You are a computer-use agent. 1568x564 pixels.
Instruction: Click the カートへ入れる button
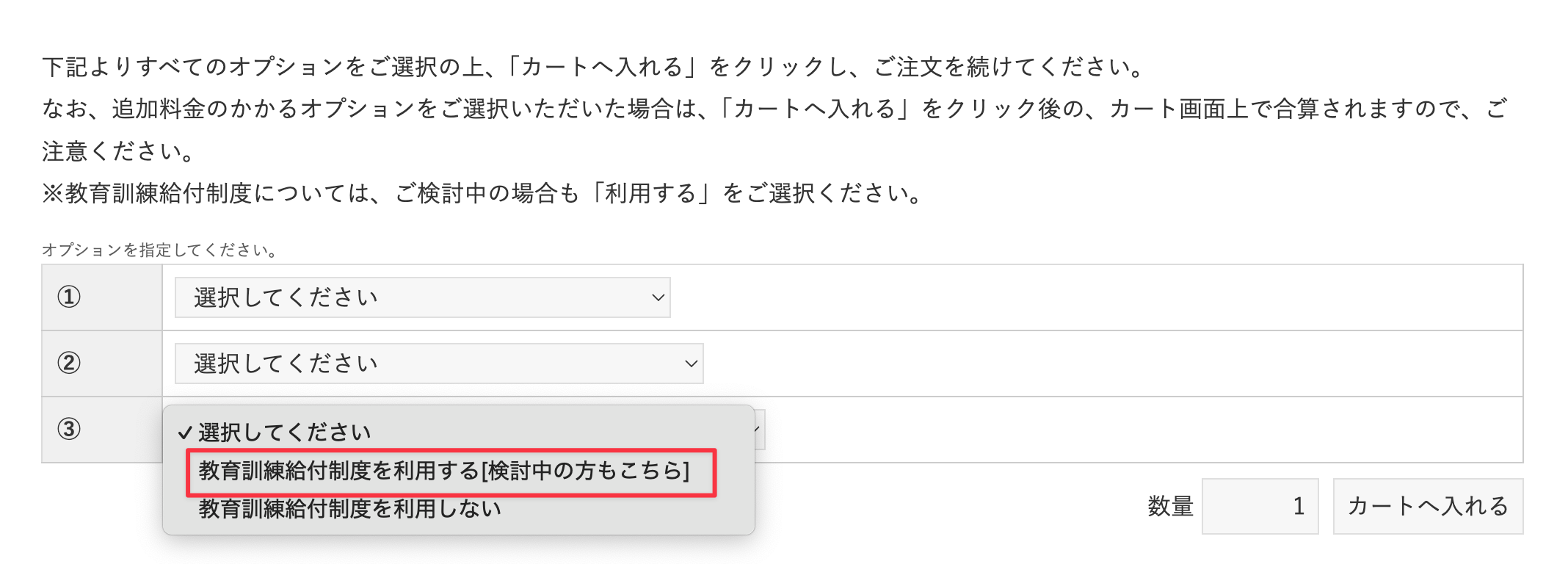point(1428,506)
